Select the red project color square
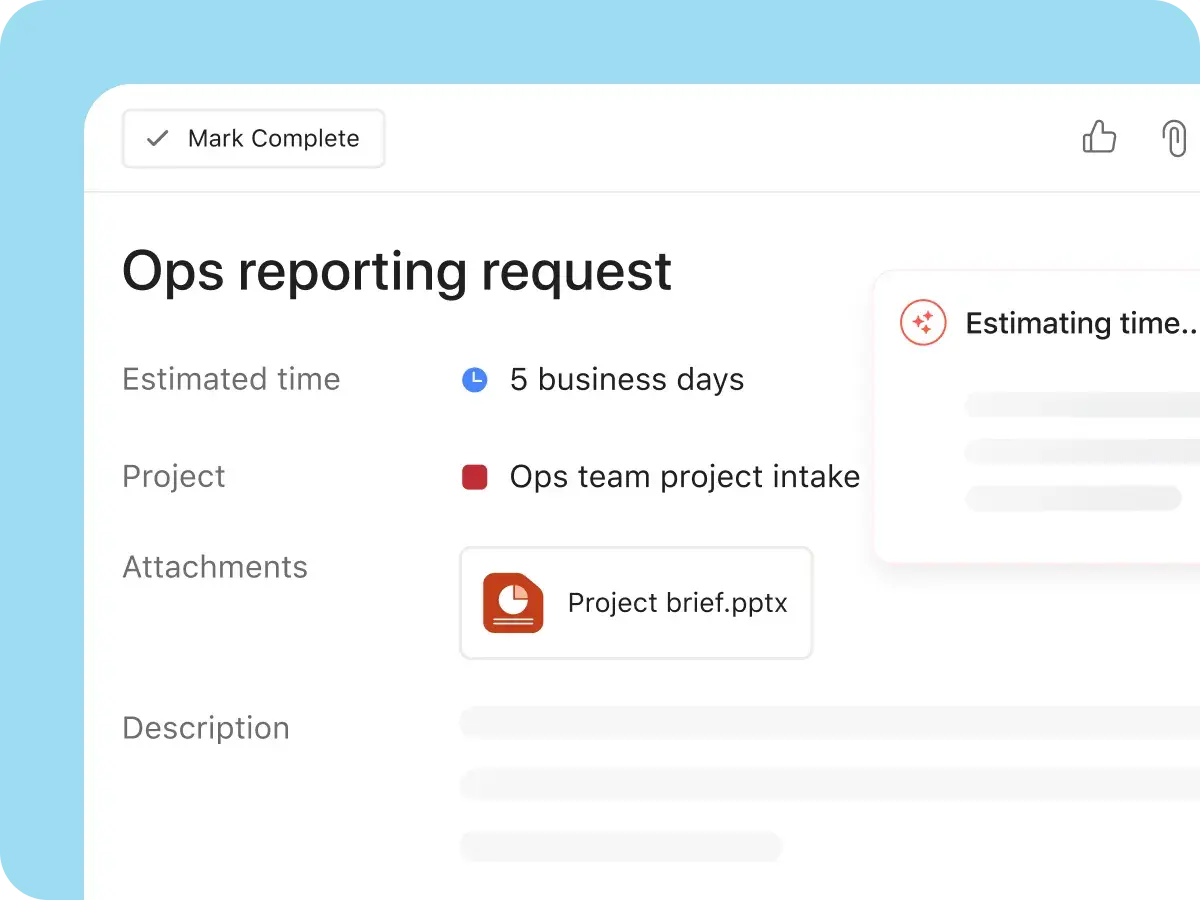The width and height of the screenshot is (1200, 900). click(x=474, y=477)
